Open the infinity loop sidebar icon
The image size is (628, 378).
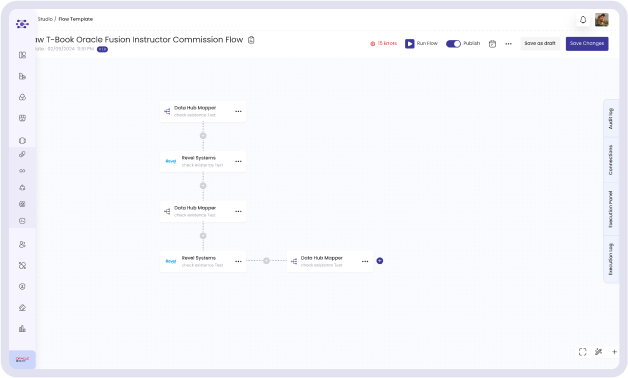22,171
